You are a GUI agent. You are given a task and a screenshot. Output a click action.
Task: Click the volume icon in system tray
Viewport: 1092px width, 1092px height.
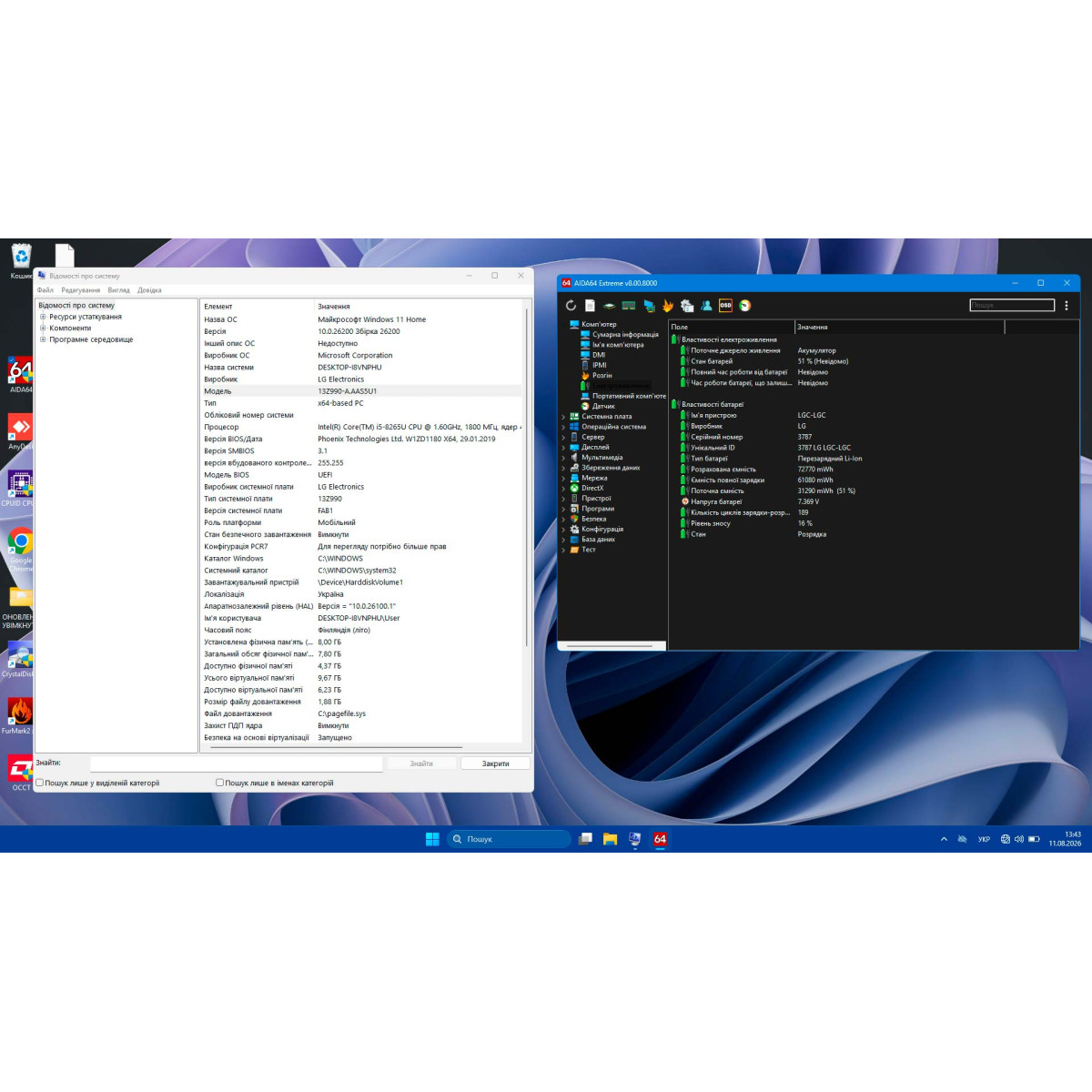(x=1019, y=839)
